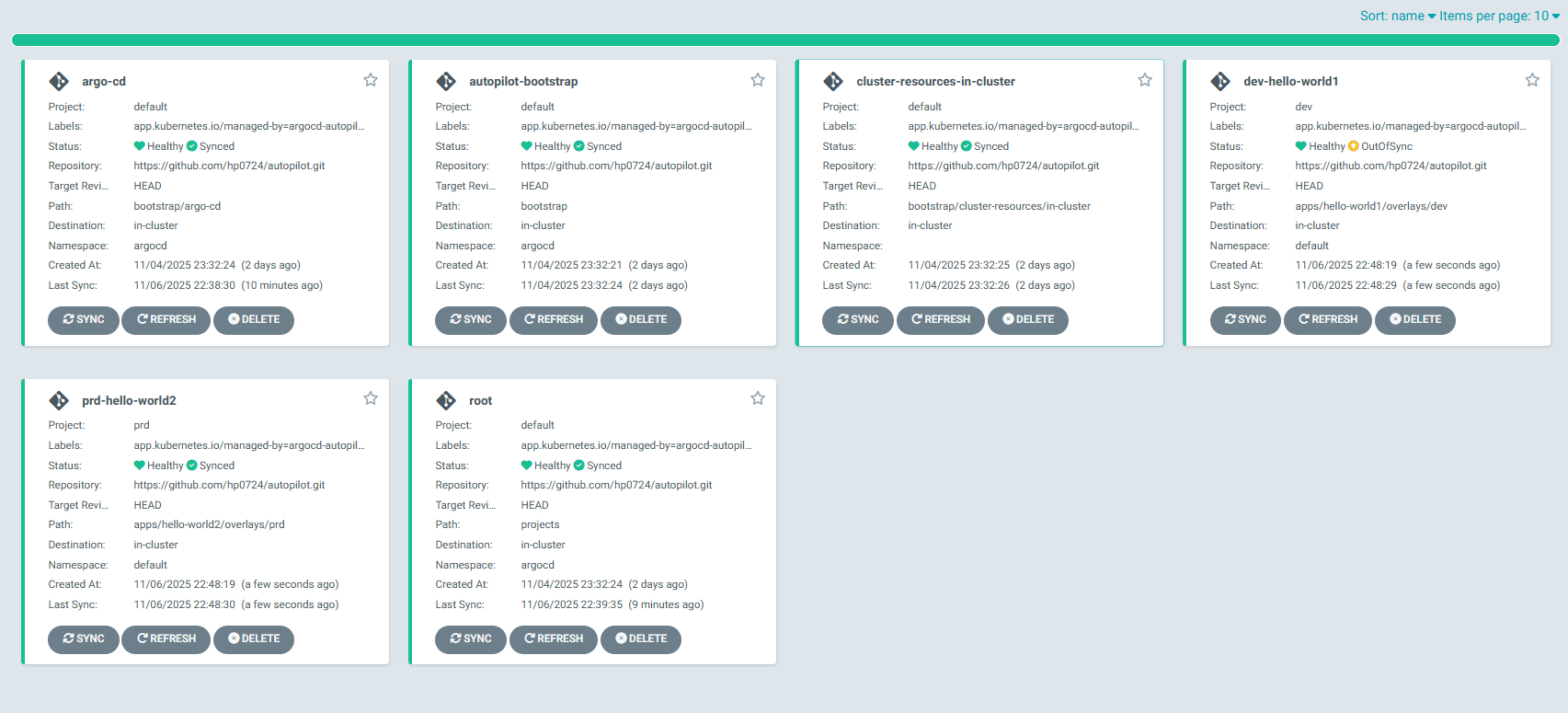Click path text 'bootstrap/argo-cd'

coord(177,206)
